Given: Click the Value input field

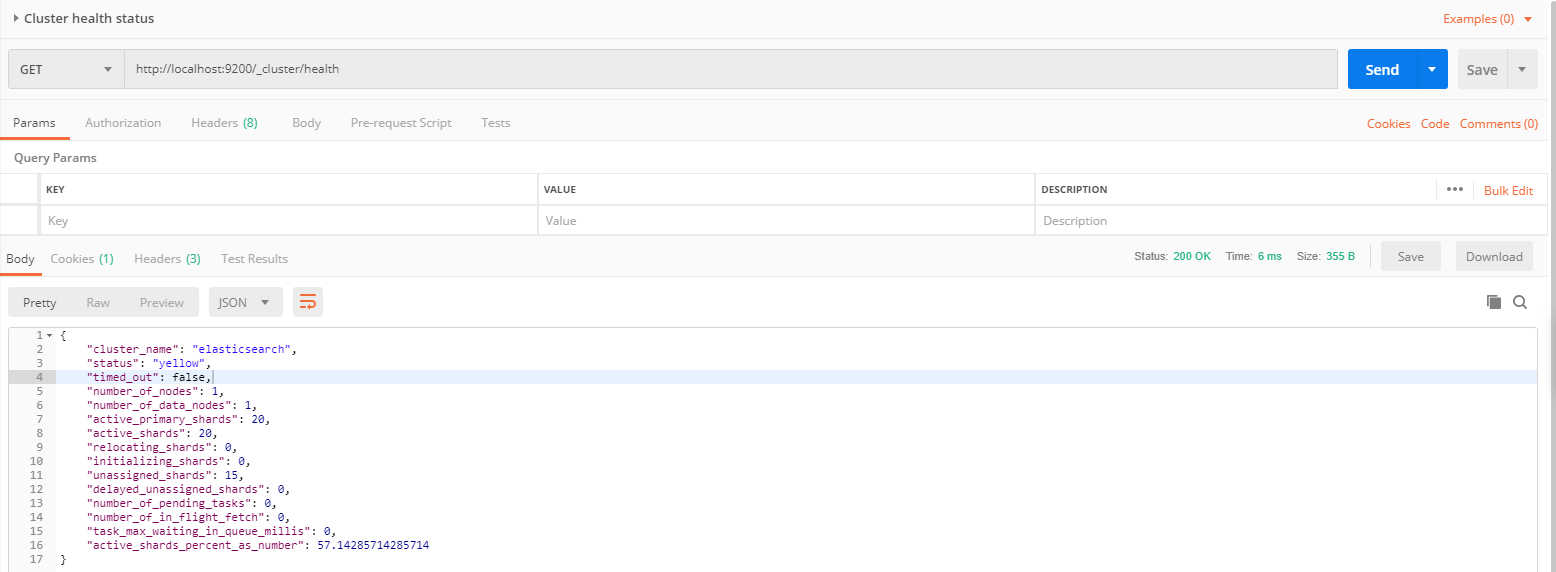Looking at the screenshot, I should point(786,220).
